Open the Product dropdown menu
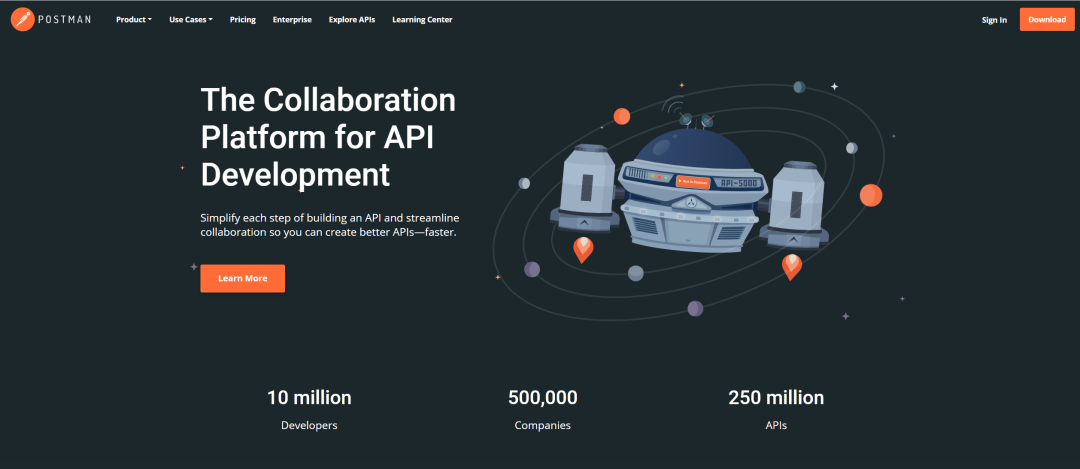Viewport: 1080px width, 469px height. tap(134, 20)
